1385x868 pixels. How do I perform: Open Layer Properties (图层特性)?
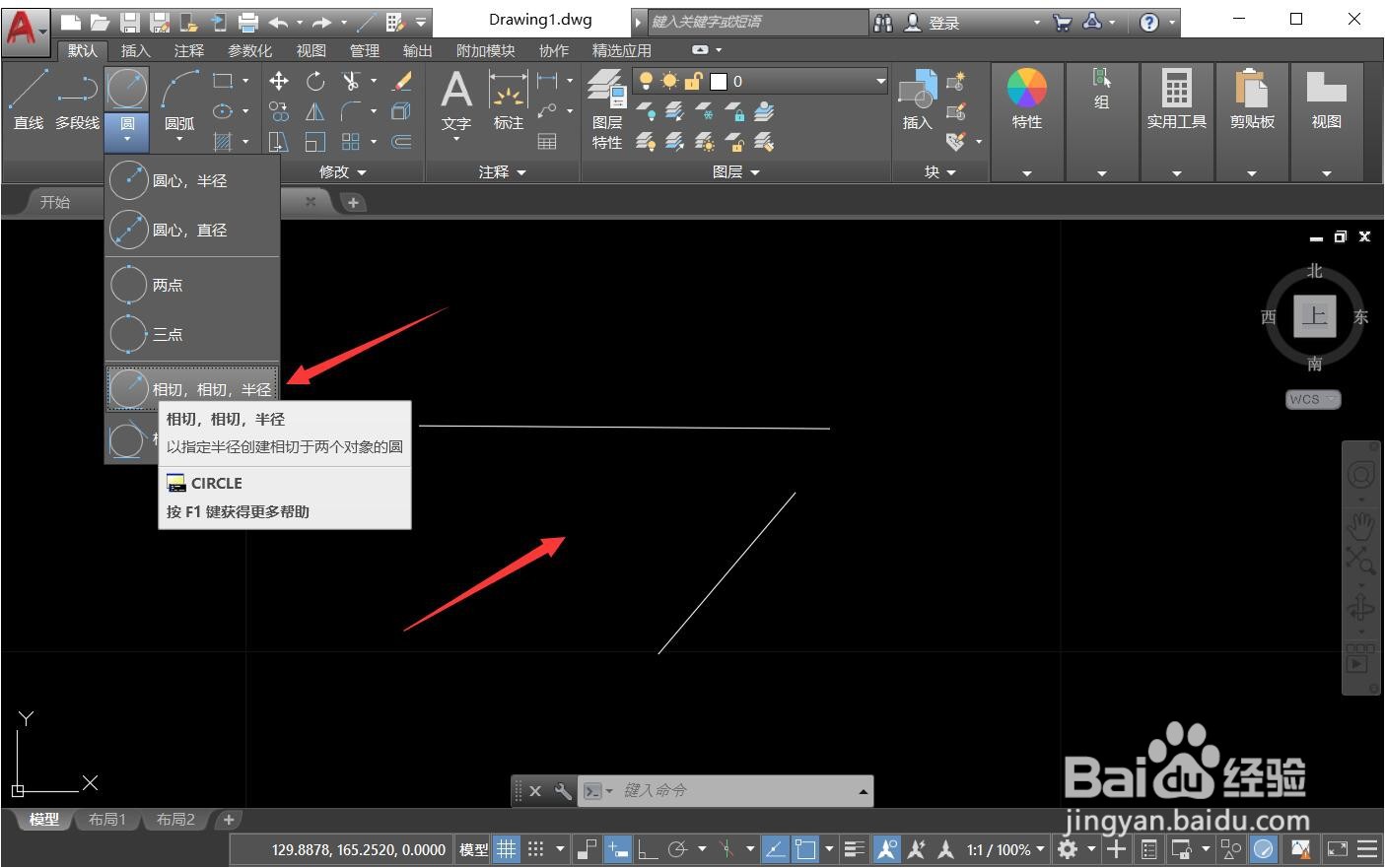click(607, 108)
